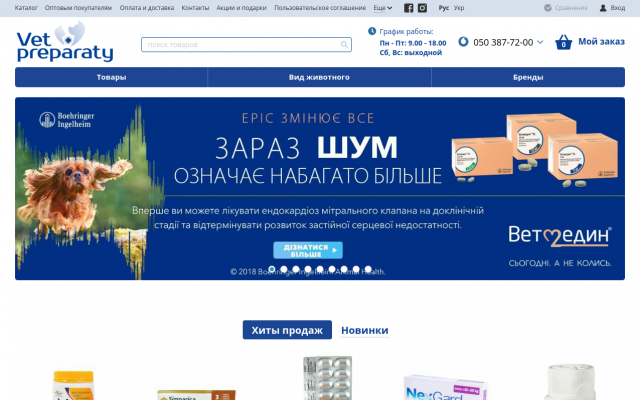
Task: Click the Boehringer Ingelheim logo on banner
Action: click(x=67, y=120)
